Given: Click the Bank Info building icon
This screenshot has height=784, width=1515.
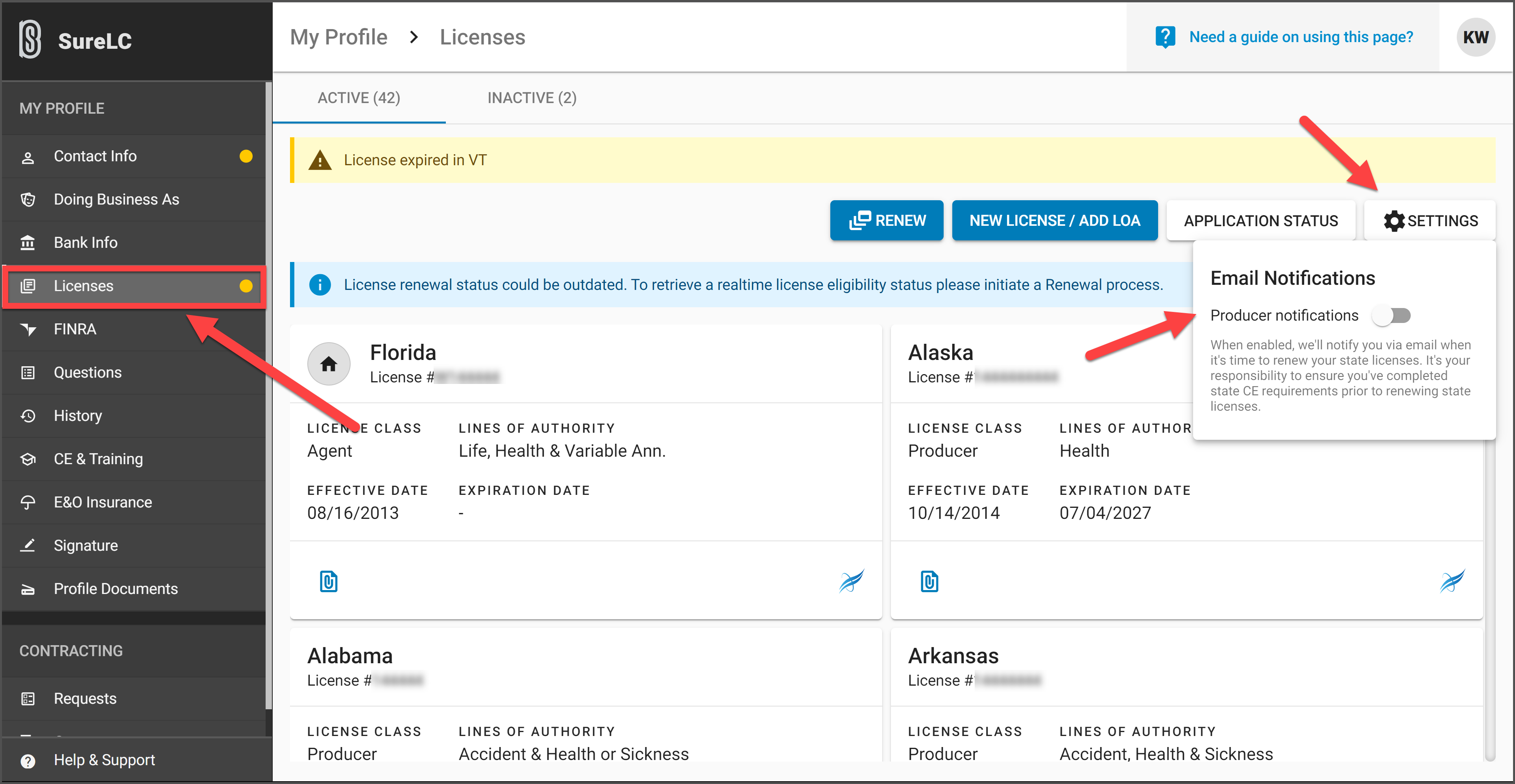Looking at the screenshot, I should pos(28,242).
